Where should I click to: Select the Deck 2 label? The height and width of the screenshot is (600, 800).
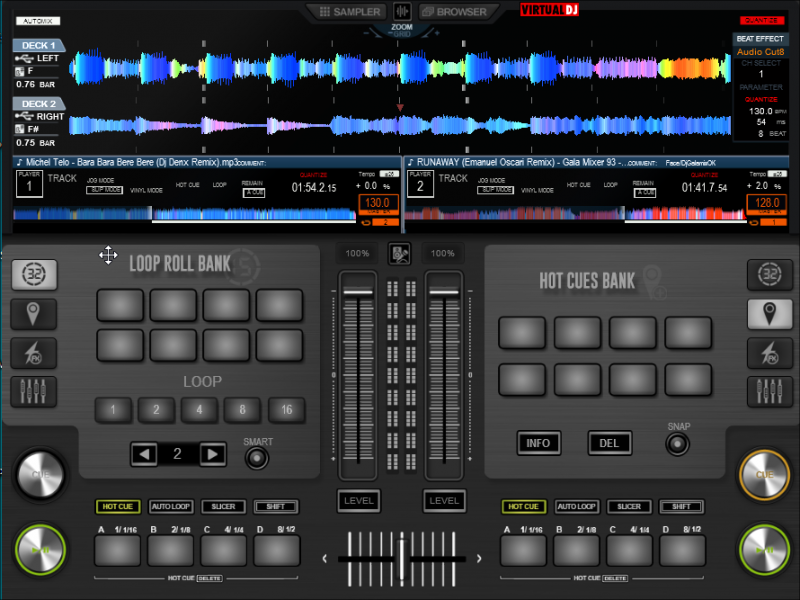[x=39, y=104]
